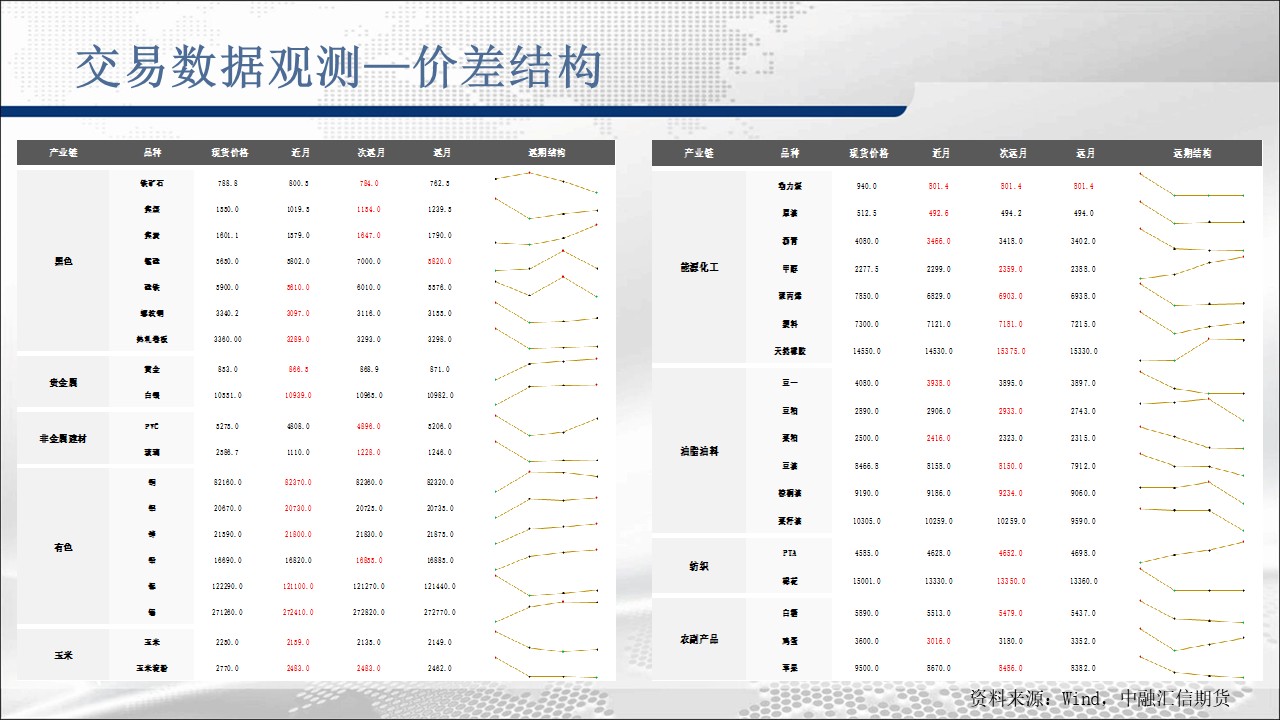Click the 棉花 product name
Image resolution: width=1280 pixels, height=720 pixels.
point(790,580)
